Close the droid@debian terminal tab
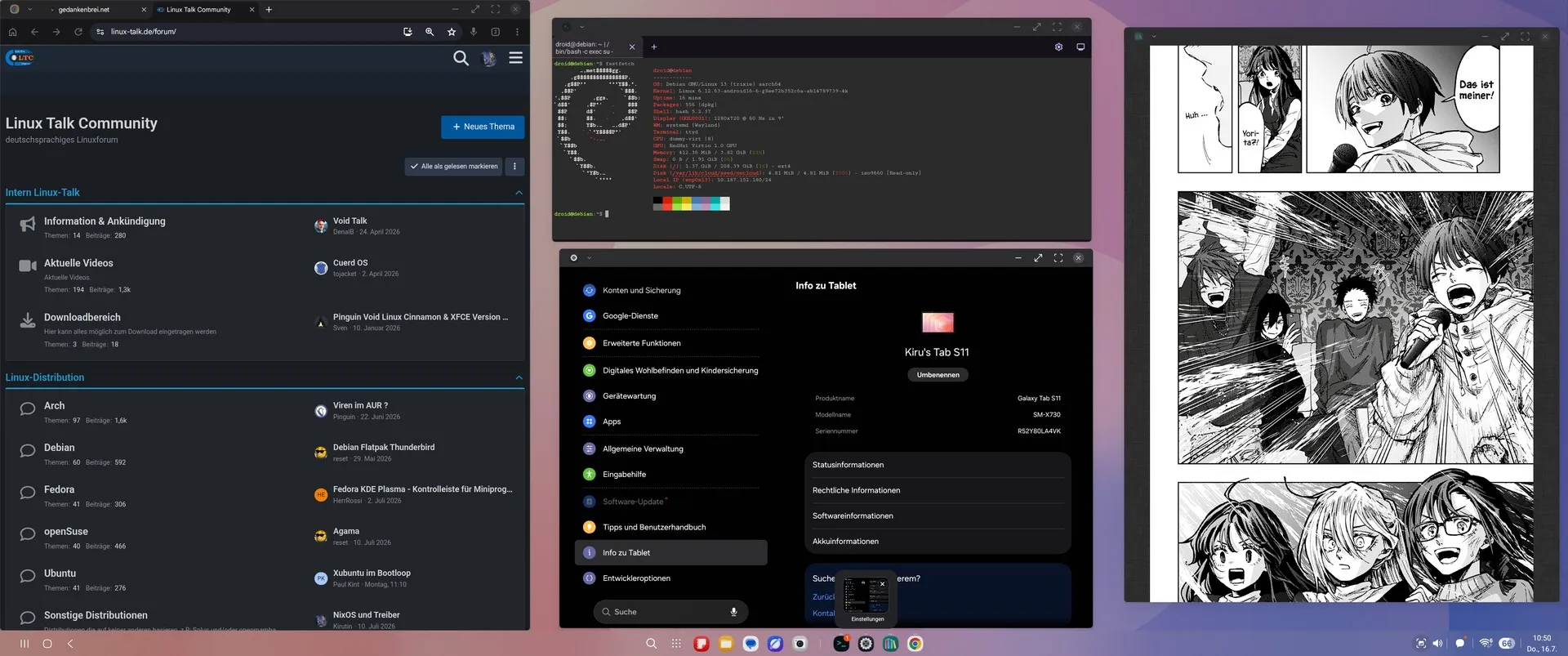 [x=632, y=47]
